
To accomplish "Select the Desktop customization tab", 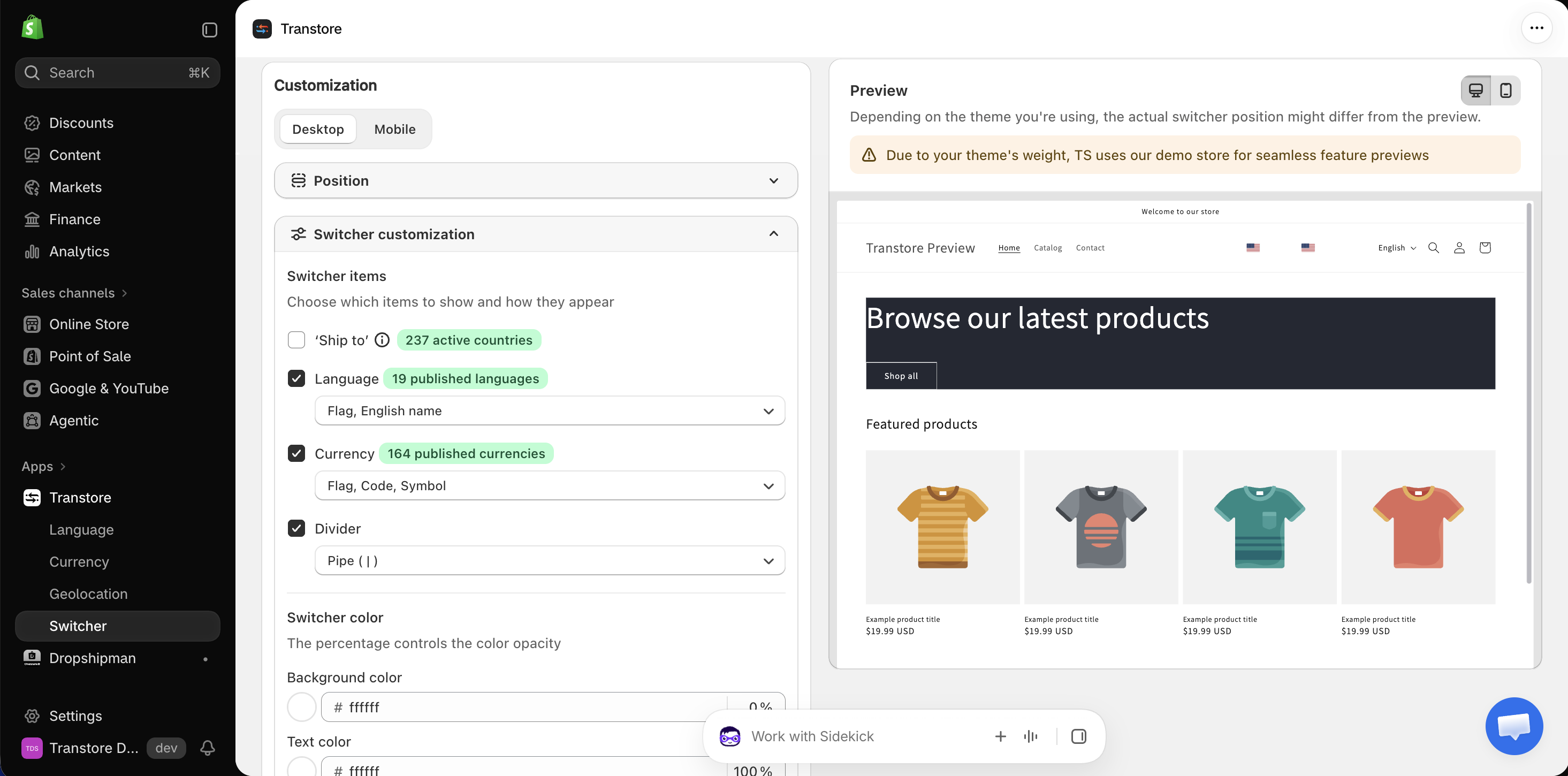I will [x=318, y=129].
